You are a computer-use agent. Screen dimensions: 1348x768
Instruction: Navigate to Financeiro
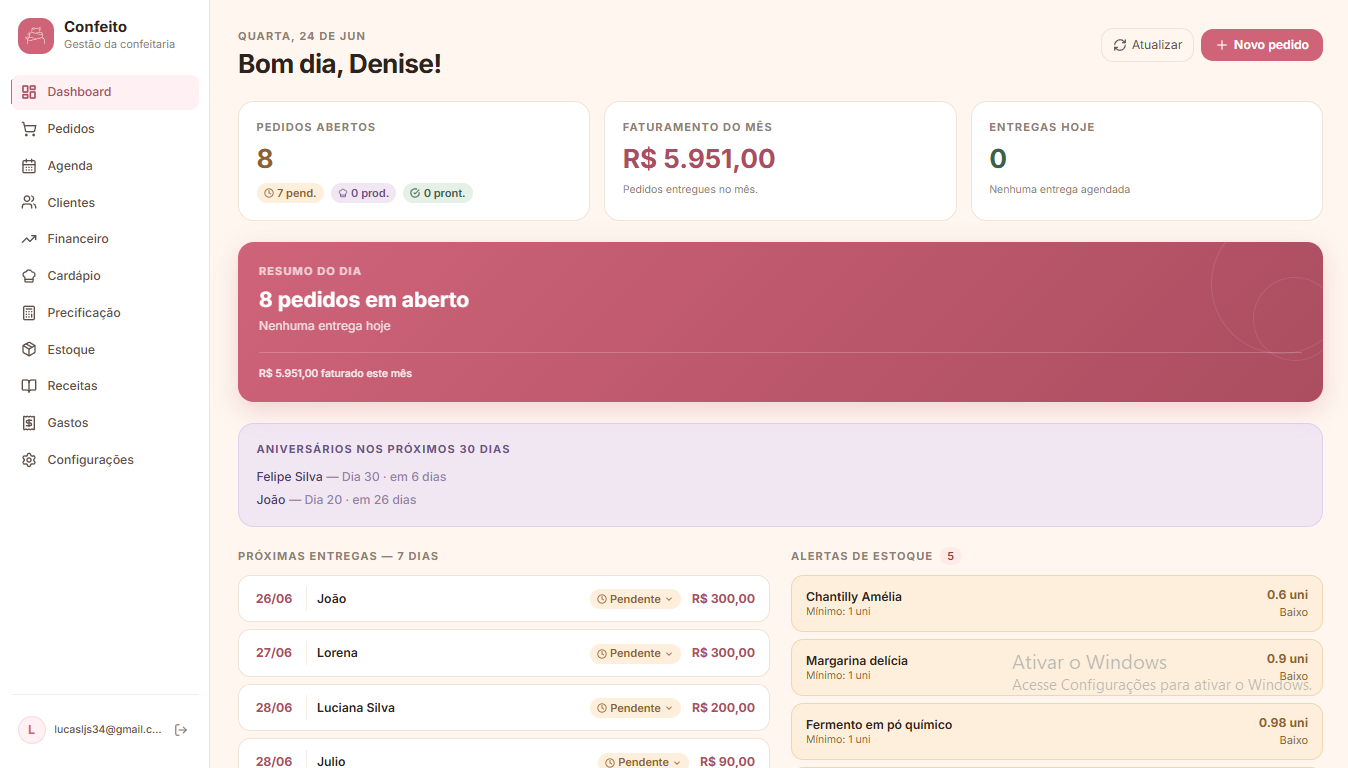click(105, 239)
